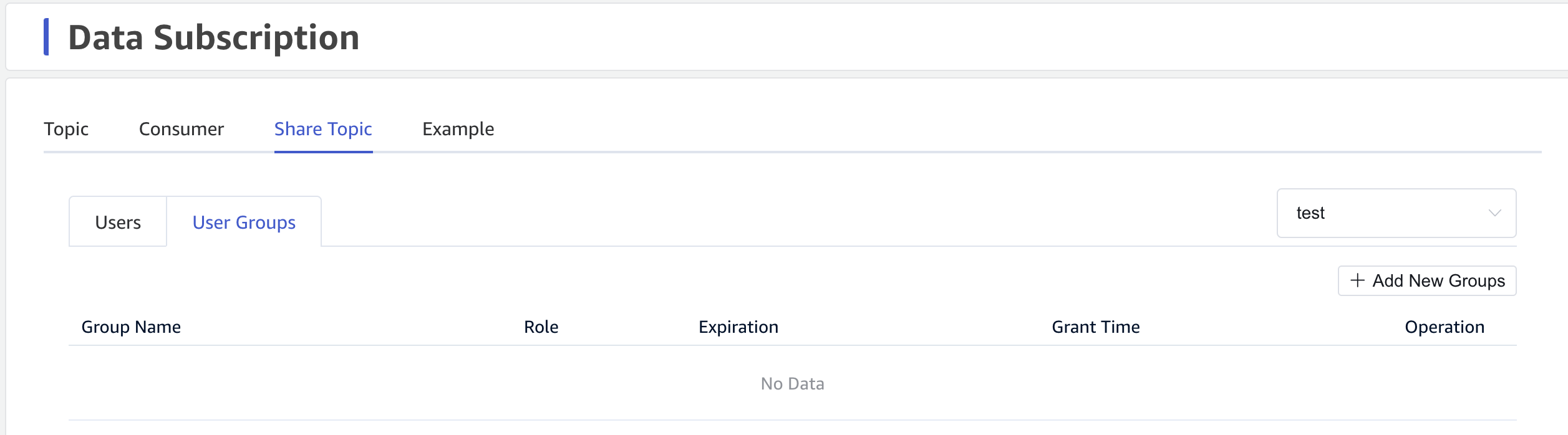Click the Role column header
Viewport: 1568px width, 435px height.
click(x=541, y=327)
